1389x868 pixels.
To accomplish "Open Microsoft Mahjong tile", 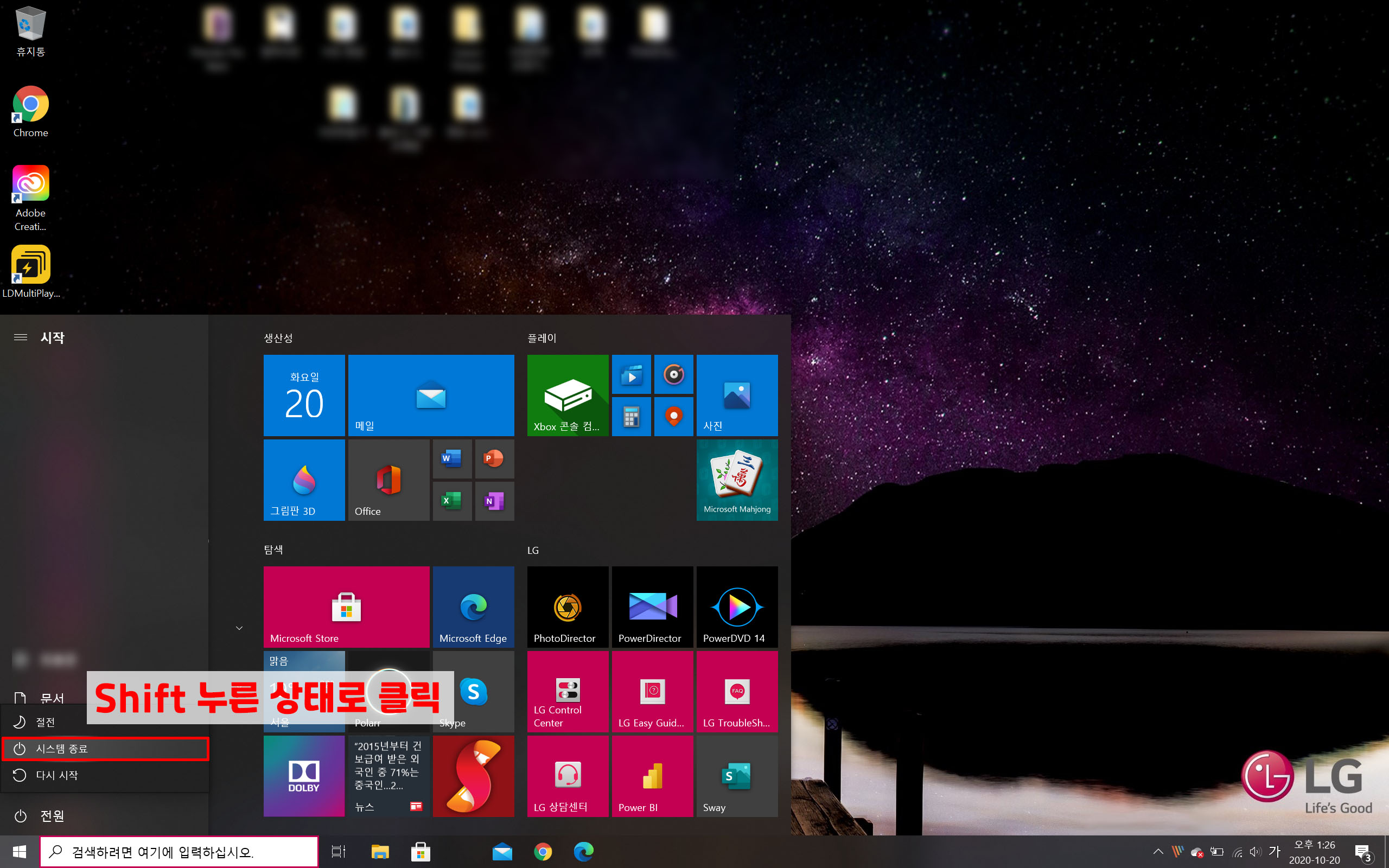I will pyautogui.click(x=736, y=480).
